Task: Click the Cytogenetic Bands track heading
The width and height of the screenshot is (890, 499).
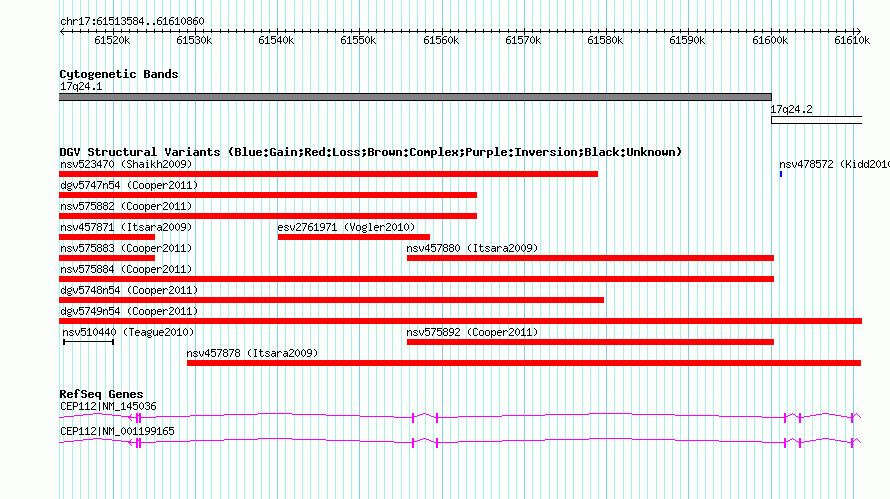Action: coord(119,74)
